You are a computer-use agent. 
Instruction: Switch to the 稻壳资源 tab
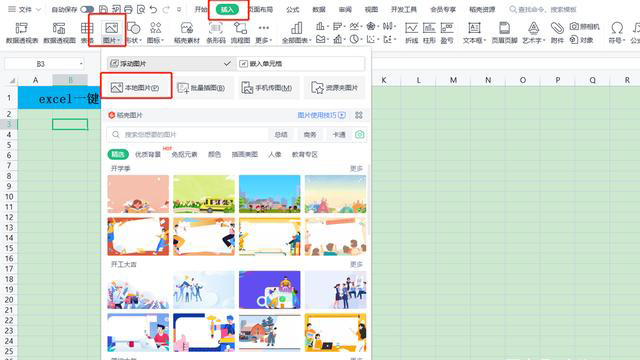(x=482, y=9)
